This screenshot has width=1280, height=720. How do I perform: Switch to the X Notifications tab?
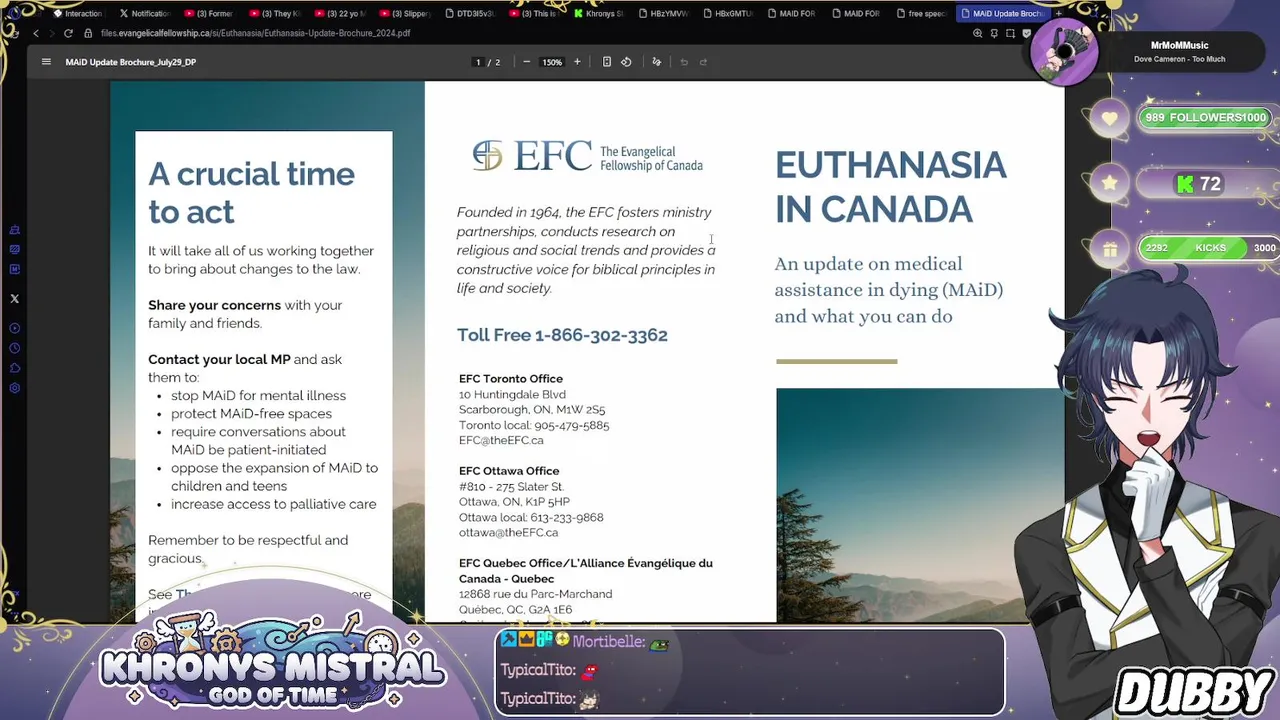pos(145,14)
